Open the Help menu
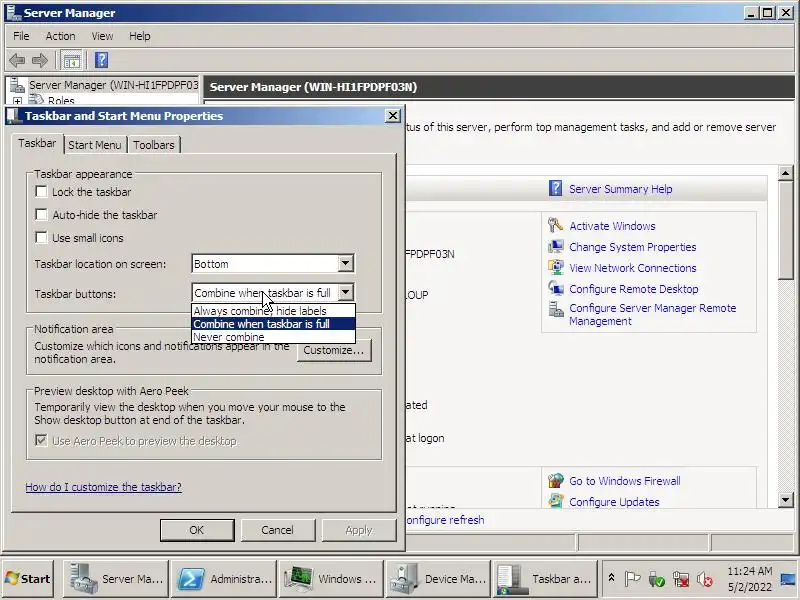 point(139,36)
